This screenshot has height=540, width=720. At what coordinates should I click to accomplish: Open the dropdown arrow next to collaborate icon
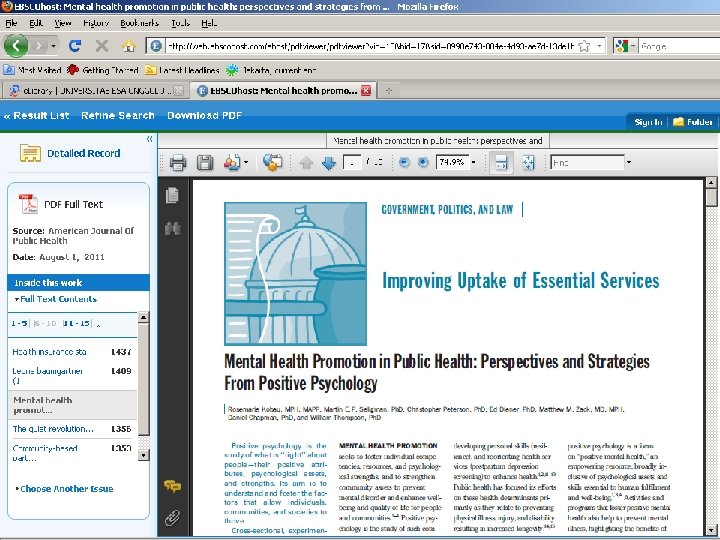click(246, 163)
